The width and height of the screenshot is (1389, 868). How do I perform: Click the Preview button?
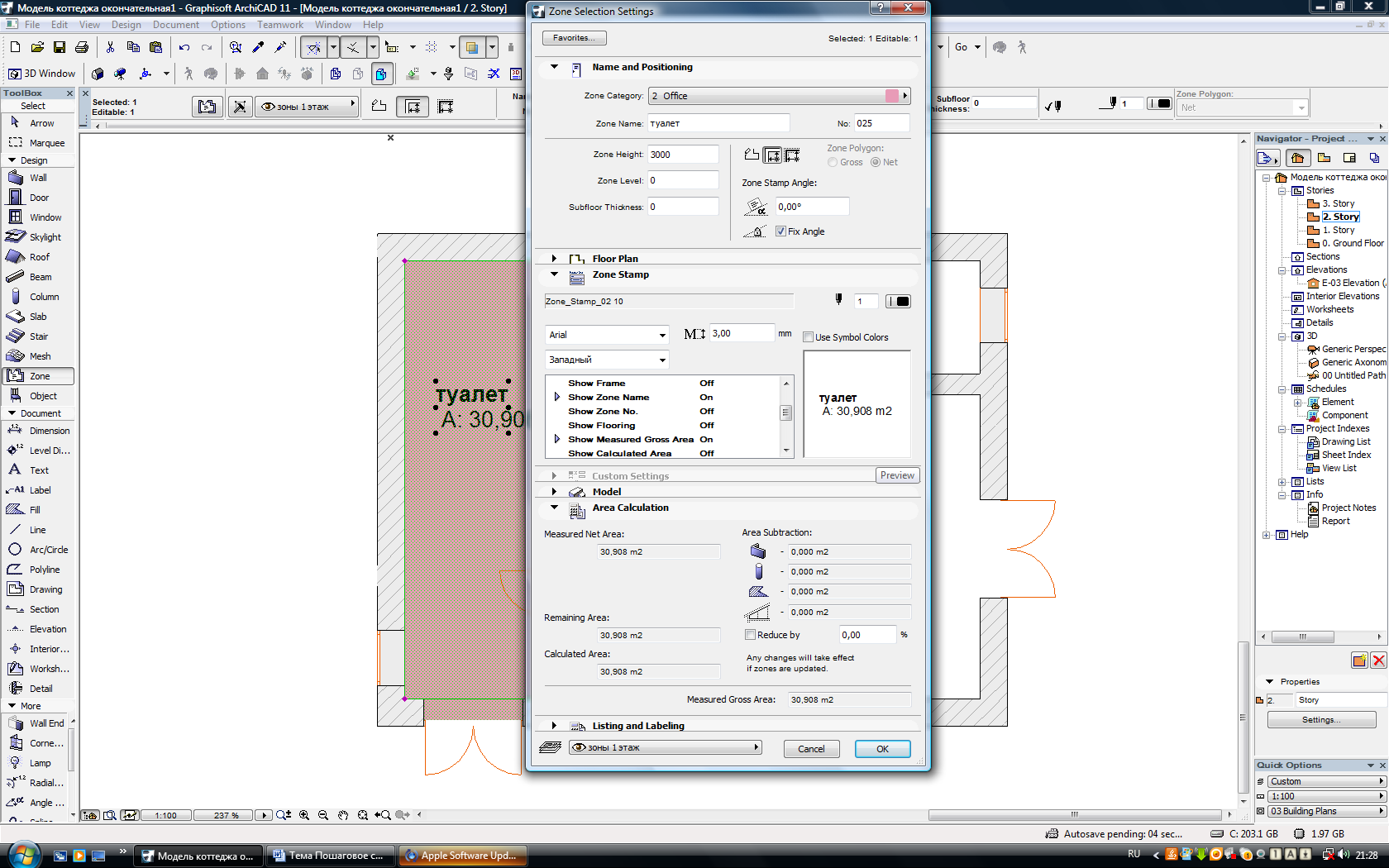[897, 475]
